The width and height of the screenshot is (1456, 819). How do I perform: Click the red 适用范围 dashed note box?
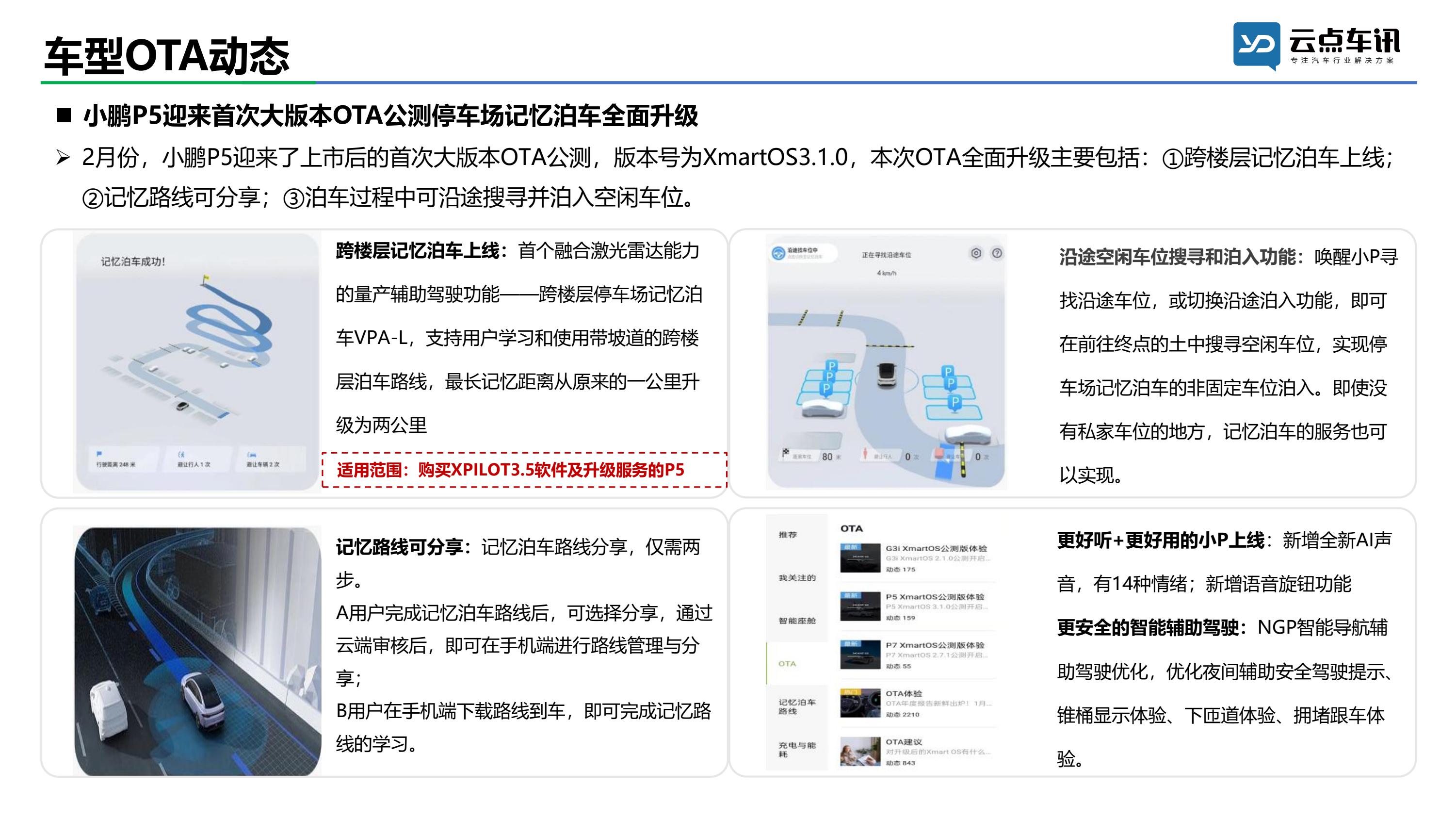tap(524, 470)
